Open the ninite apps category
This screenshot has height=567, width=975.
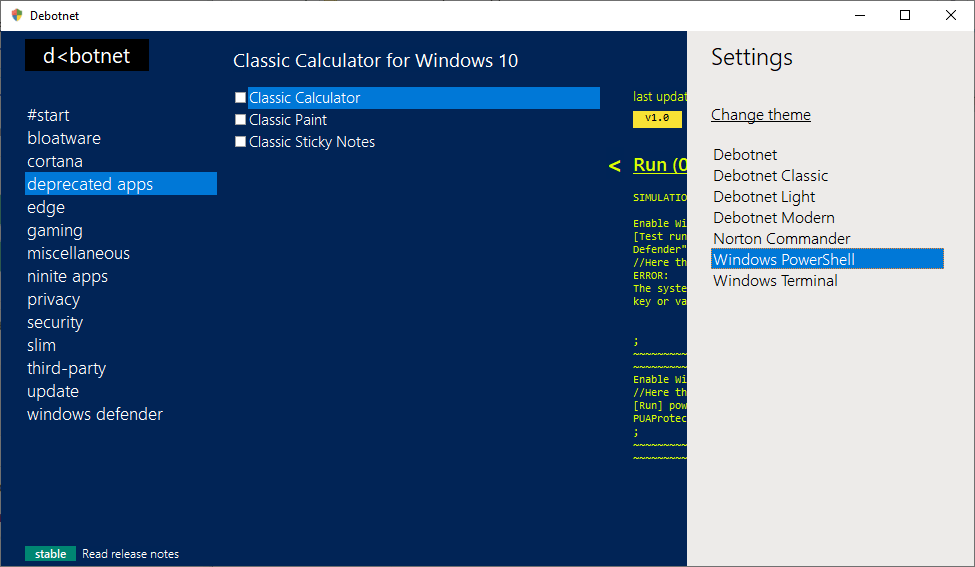[x=67, y=276]
